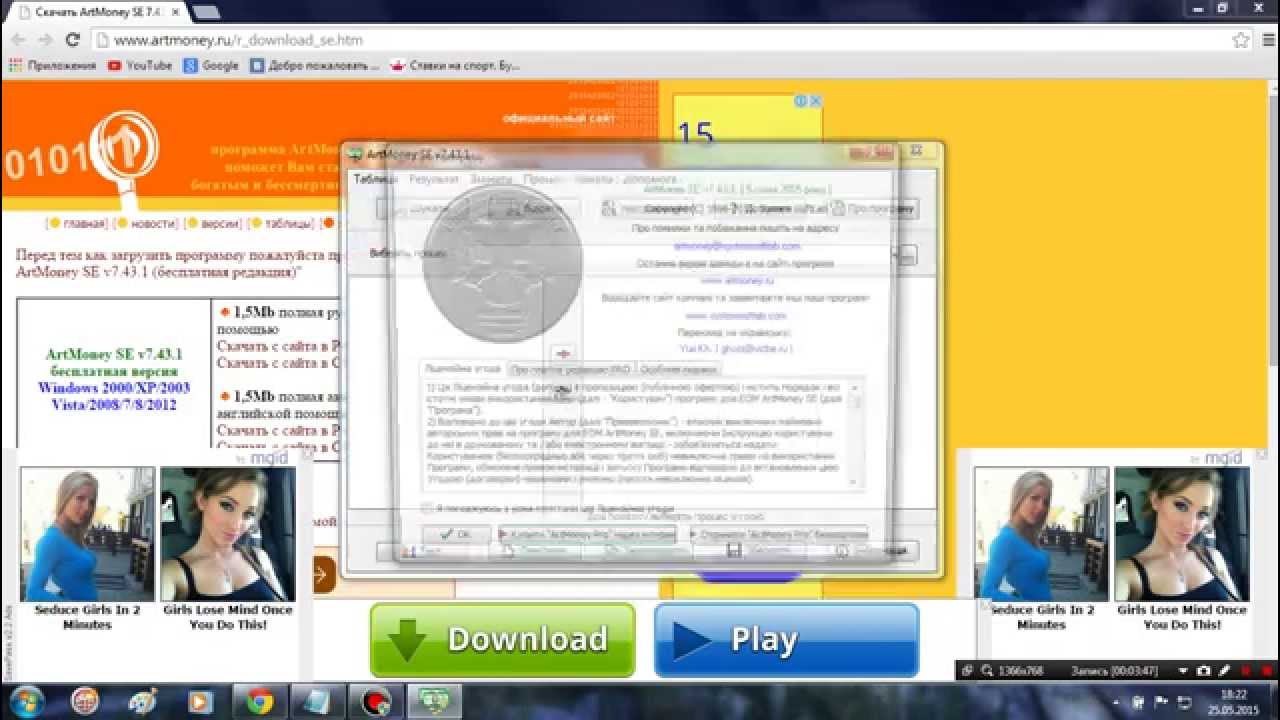
Task: Click www.artmoney.ru link in about dialog
Action: pos(737,281)
